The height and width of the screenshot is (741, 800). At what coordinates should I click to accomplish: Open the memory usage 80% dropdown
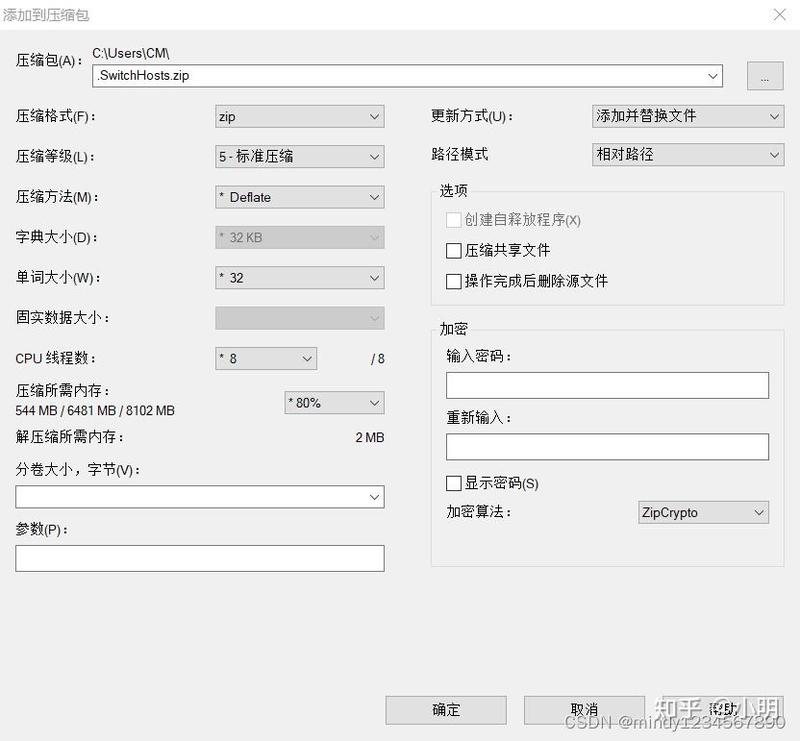(334, 403)
